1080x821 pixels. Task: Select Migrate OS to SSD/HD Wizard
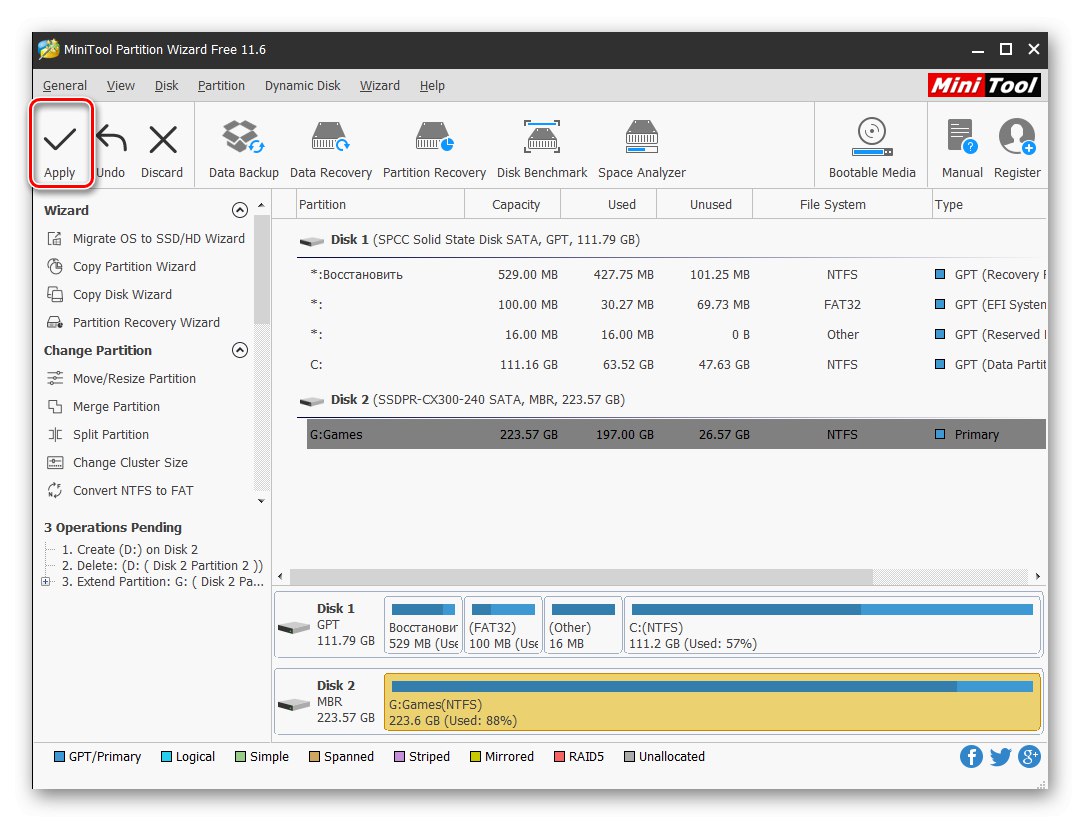[x=158, y=239]
